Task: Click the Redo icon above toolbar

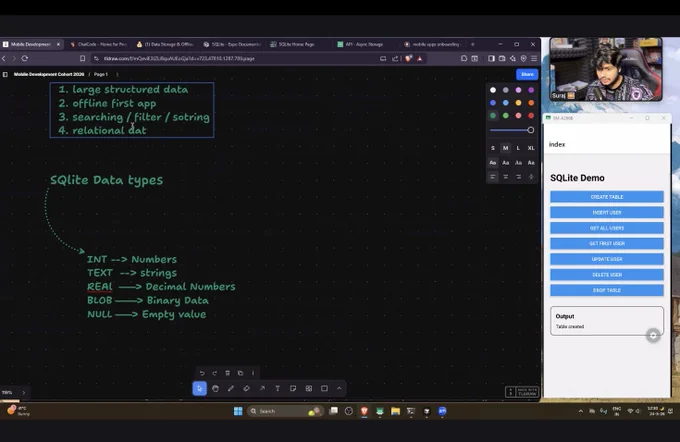Action: [x=215, y=373]
